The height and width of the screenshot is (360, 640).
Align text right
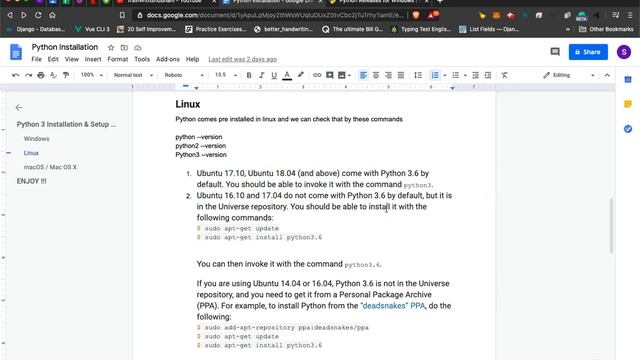coord(388,75)
